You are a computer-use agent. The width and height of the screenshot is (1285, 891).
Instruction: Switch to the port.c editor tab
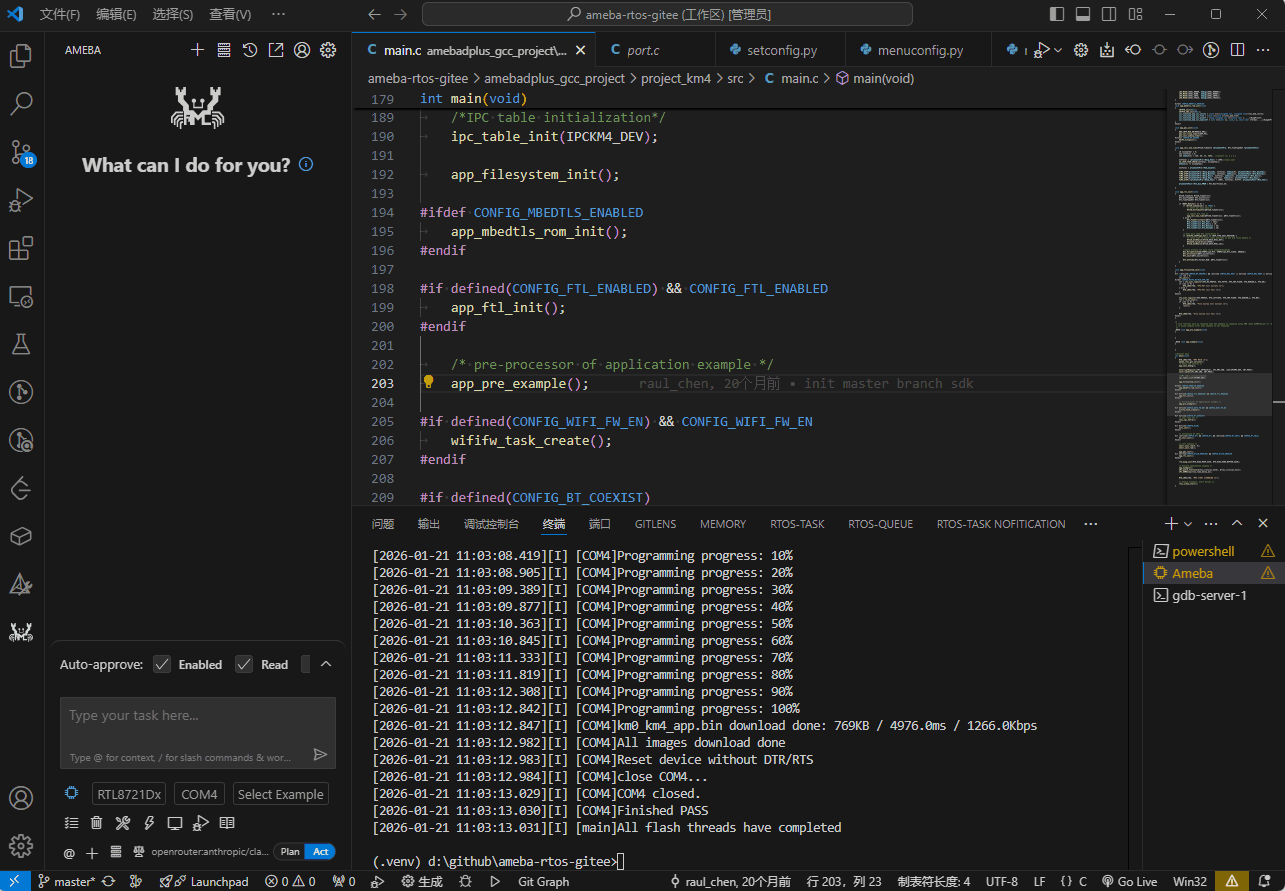pyautogui.click(x=642, y=50)
